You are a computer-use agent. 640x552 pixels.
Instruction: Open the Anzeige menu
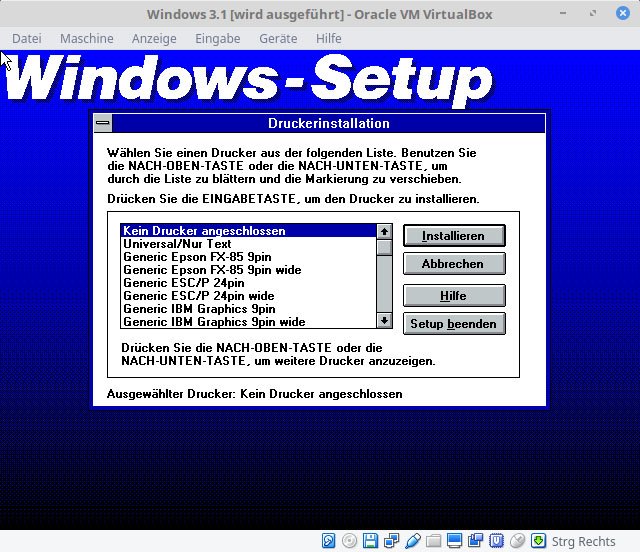(x=154, y=38)
